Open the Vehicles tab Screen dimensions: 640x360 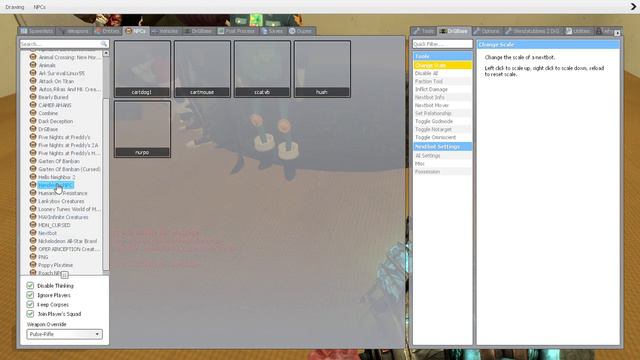point(165,31)
